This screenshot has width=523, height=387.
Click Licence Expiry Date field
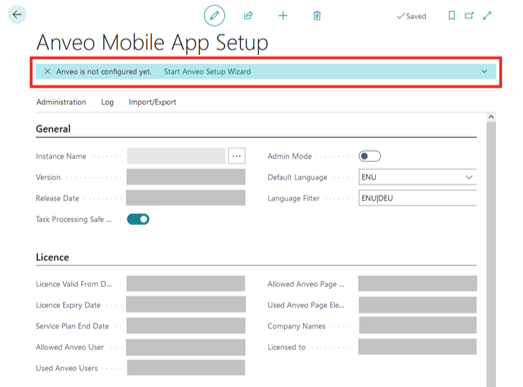click(x=186, y=304)
